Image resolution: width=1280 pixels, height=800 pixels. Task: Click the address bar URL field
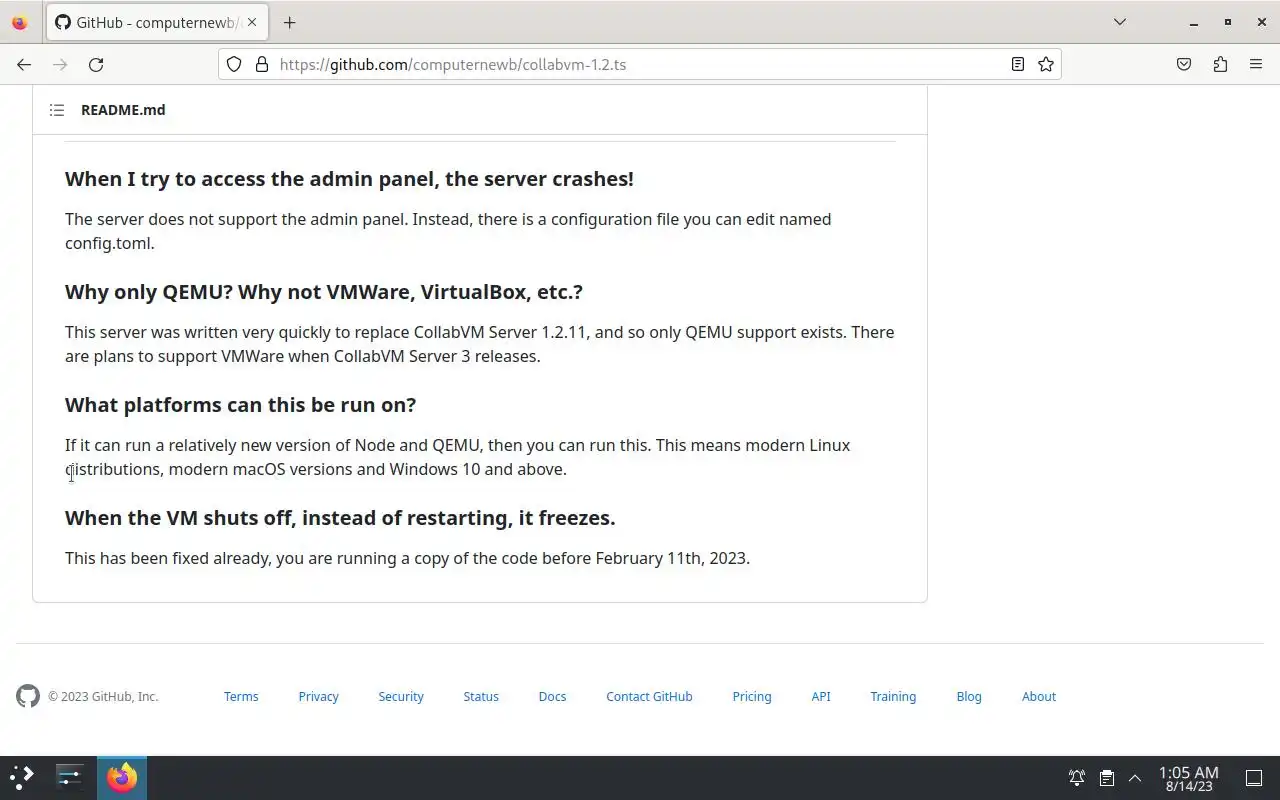[640, 64]
